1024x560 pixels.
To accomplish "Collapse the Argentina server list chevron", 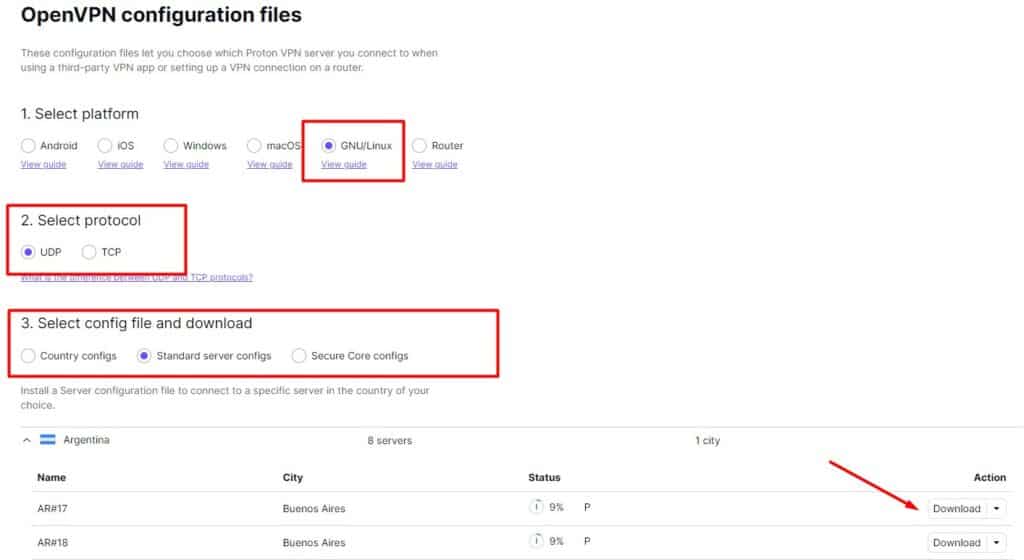I will pos(27,441).
